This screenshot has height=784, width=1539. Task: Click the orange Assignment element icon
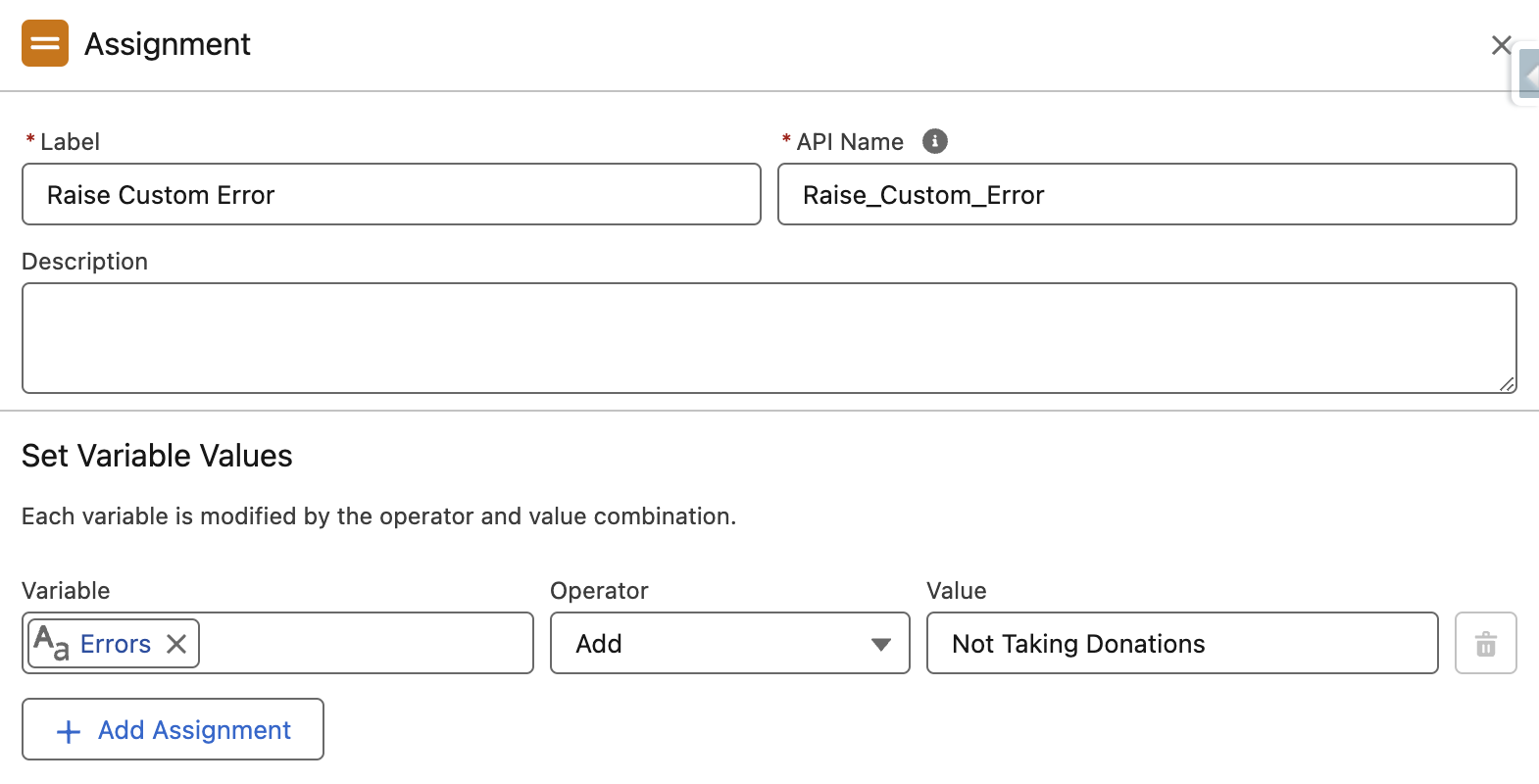pyautogui.click(x=45, y=43)
